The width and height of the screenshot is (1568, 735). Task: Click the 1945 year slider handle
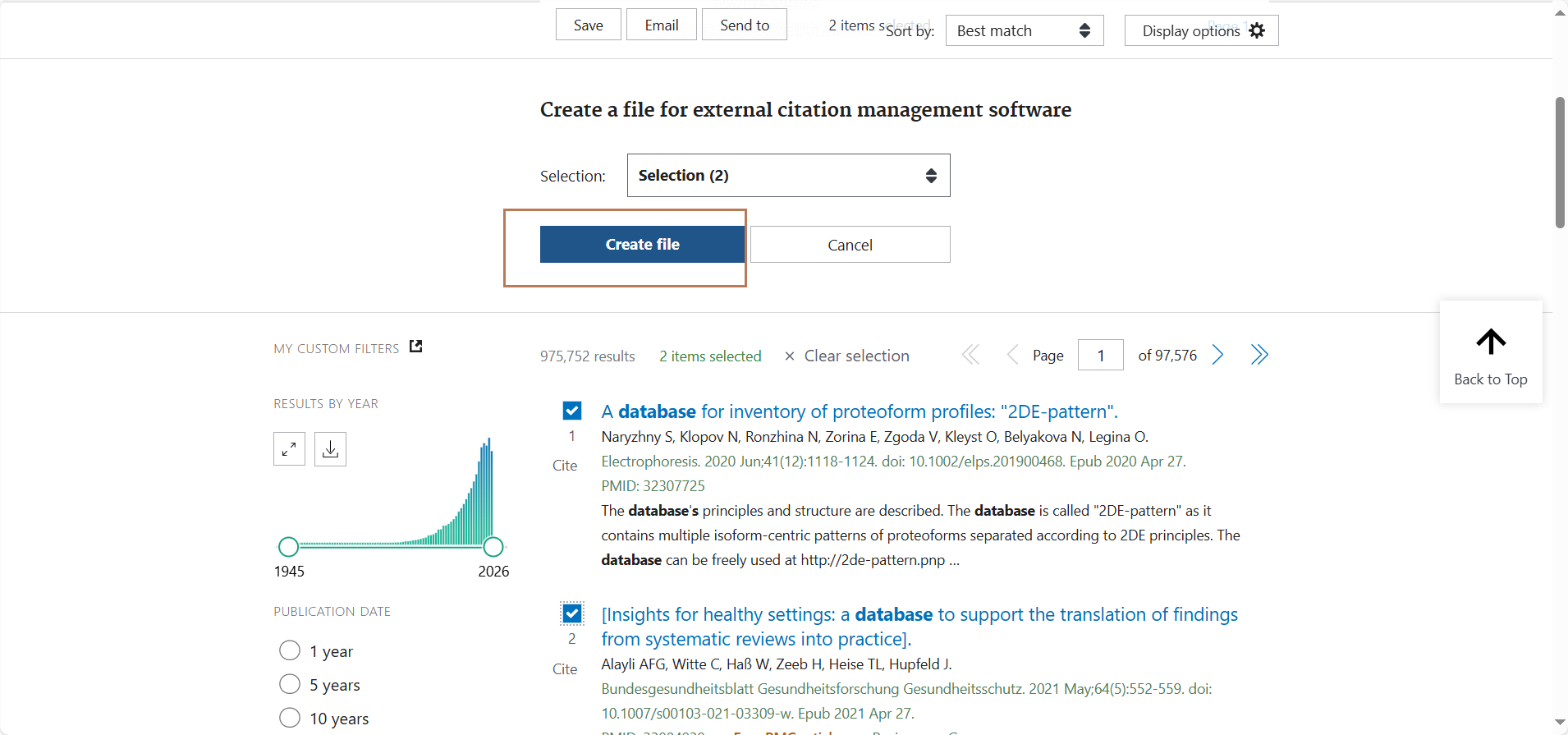point(288,546)
